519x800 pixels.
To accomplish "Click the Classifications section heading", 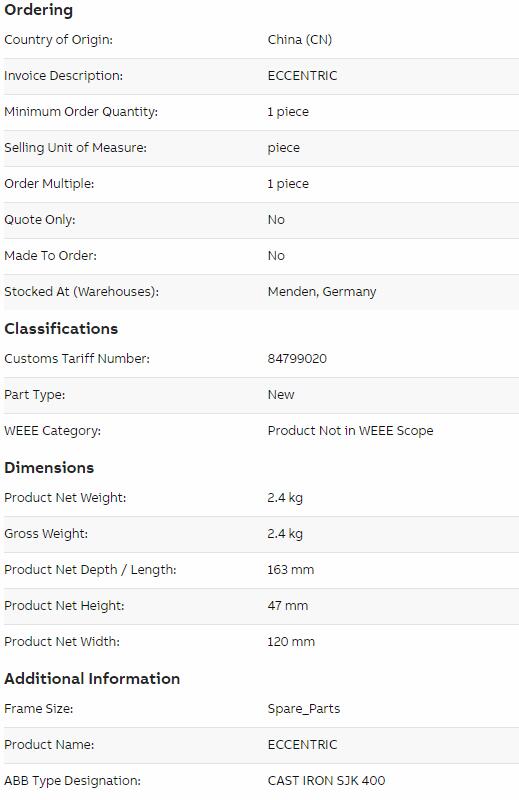I will coord(61,329).
